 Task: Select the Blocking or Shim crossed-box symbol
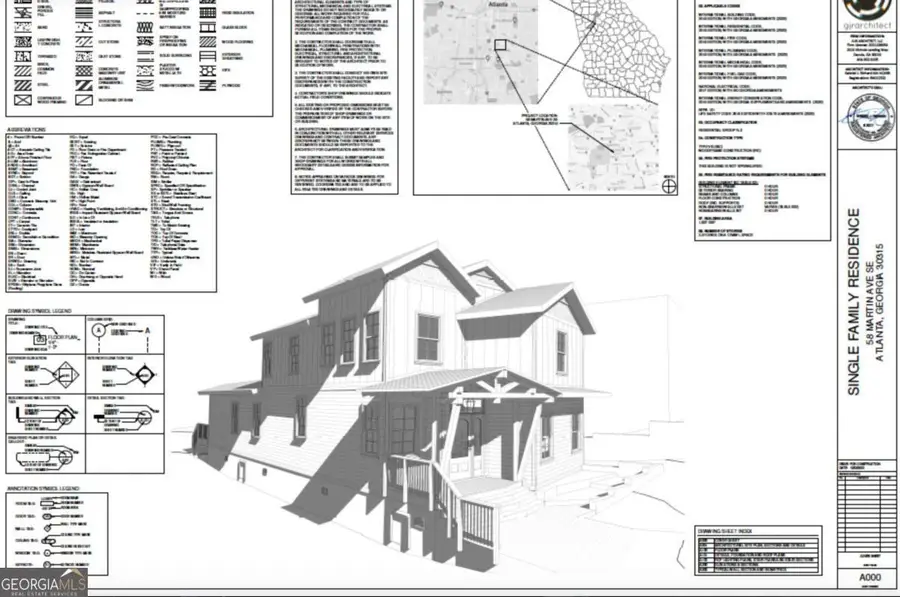coord(84,100)
